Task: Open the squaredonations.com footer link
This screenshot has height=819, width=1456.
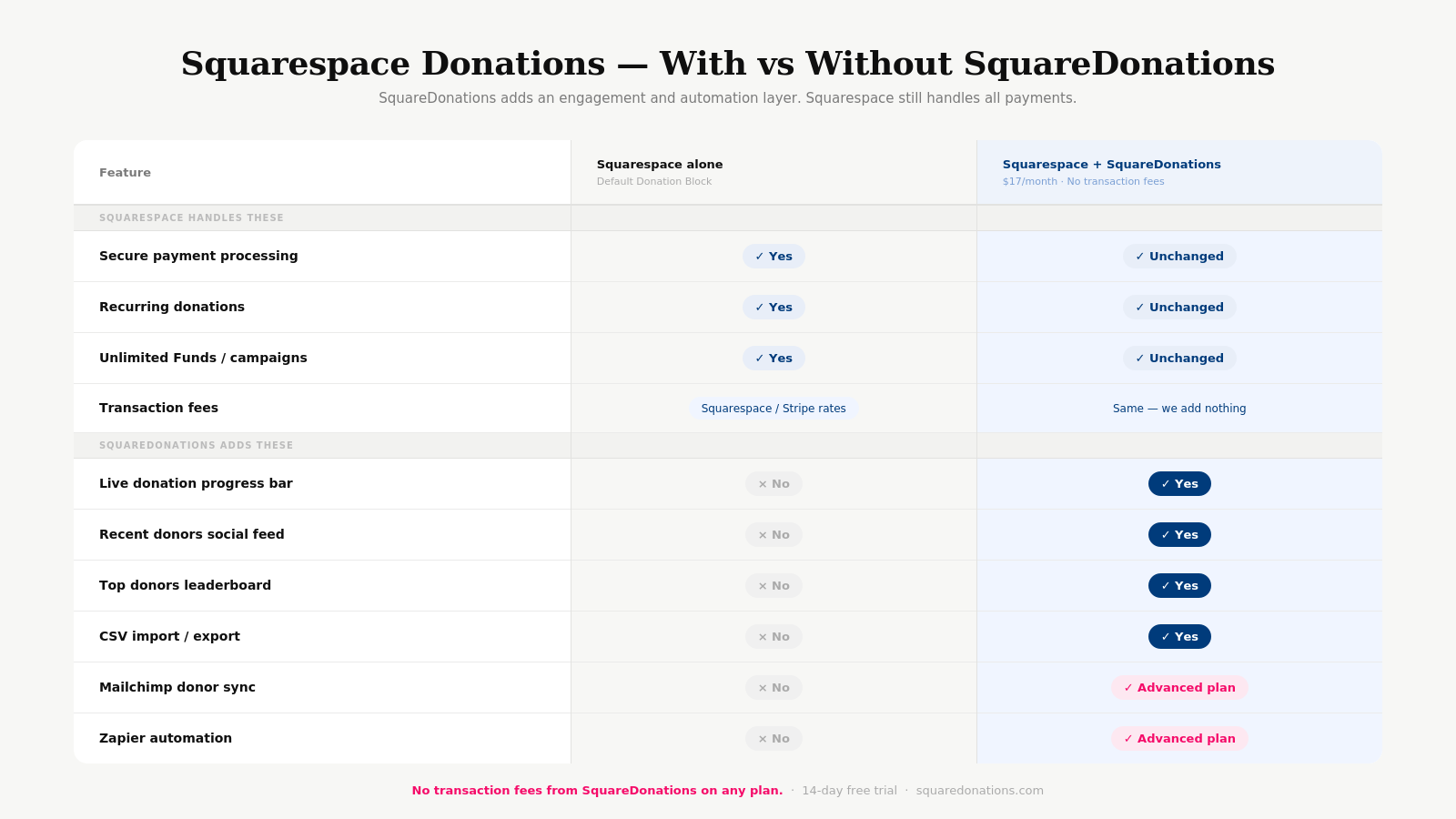Action: point(980,791)
